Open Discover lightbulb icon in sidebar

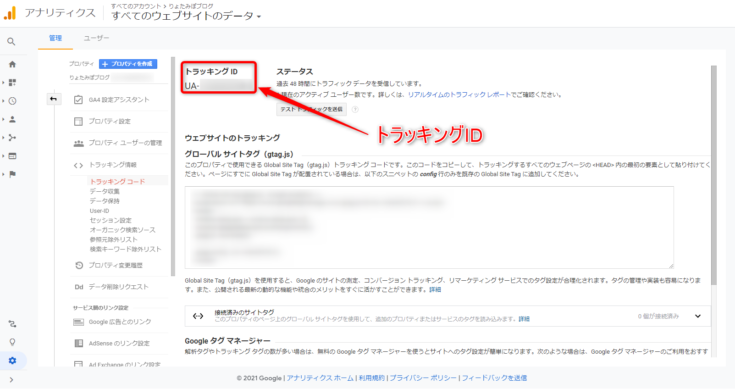tap(12, 342)
